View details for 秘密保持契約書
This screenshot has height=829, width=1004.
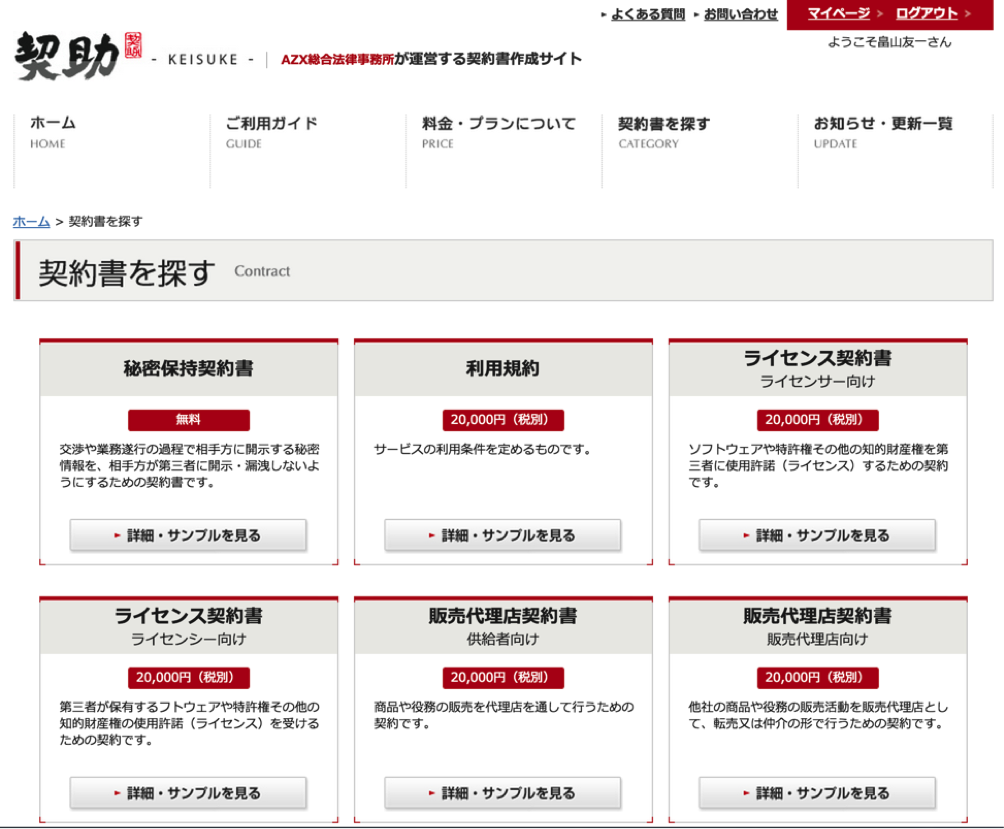(x=188, y=535)
